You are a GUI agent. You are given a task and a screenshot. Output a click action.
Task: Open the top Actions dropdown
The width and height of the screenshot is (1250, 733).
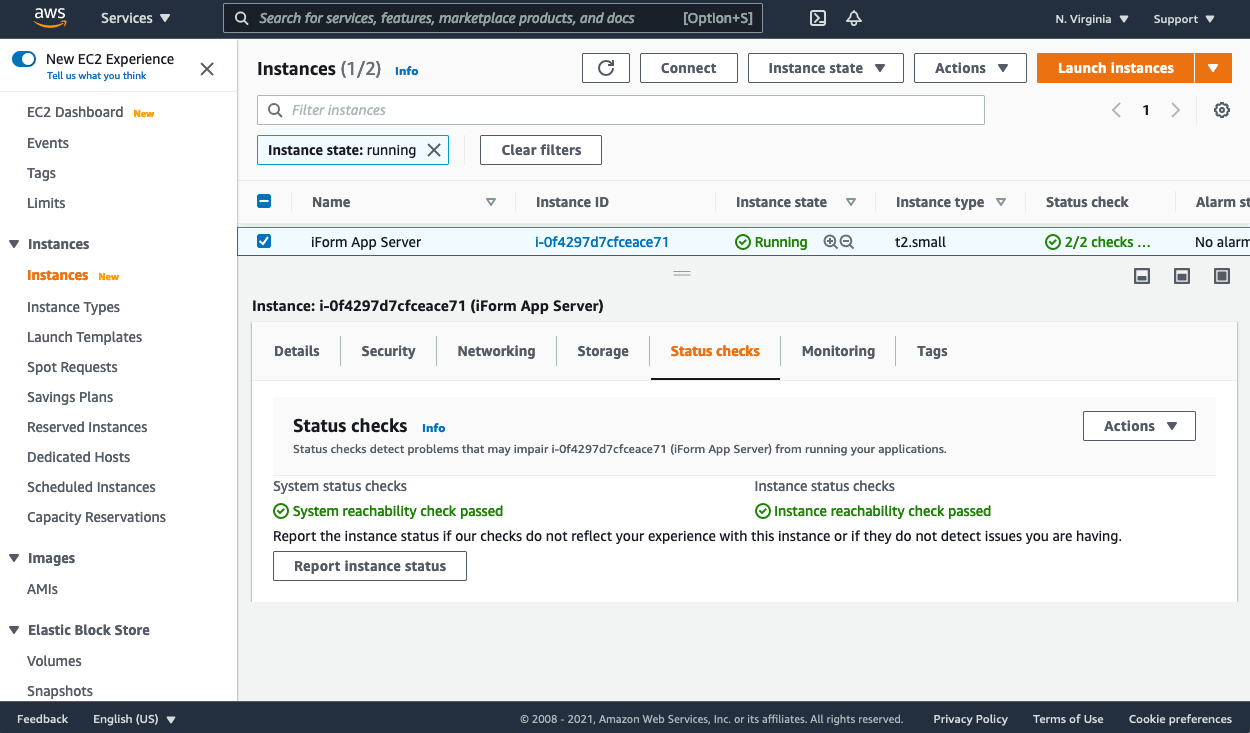click(970, 68)
